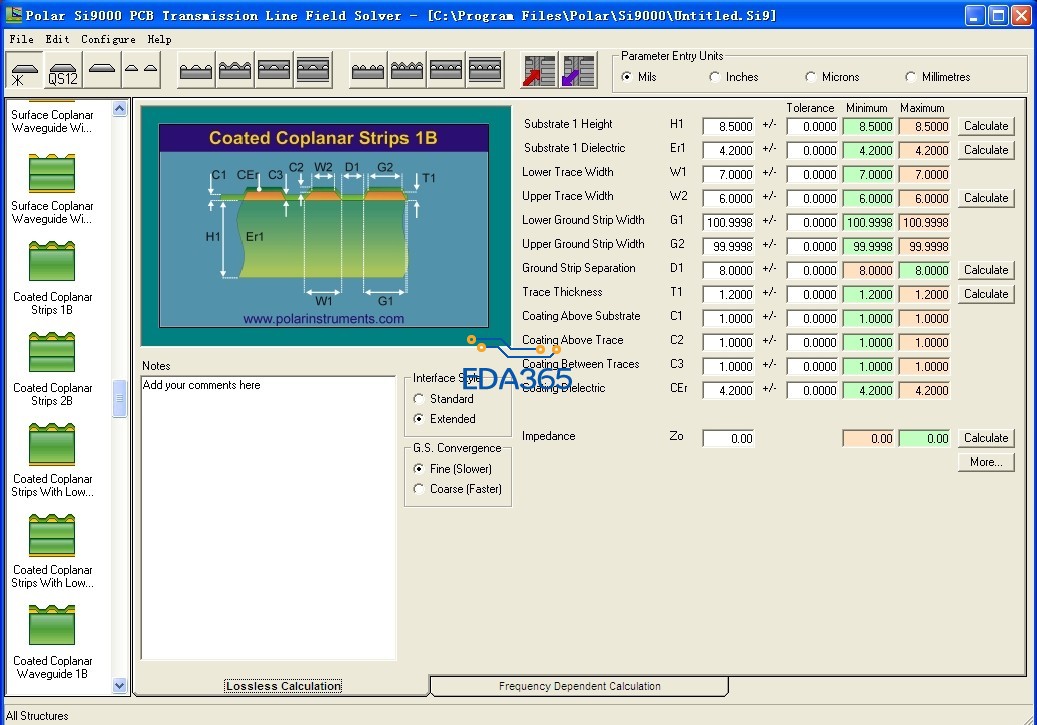This screenshot has height=725, width=1037.
Task: Choose the single trace structure toolbar icon
Action: tap(102, 71)
